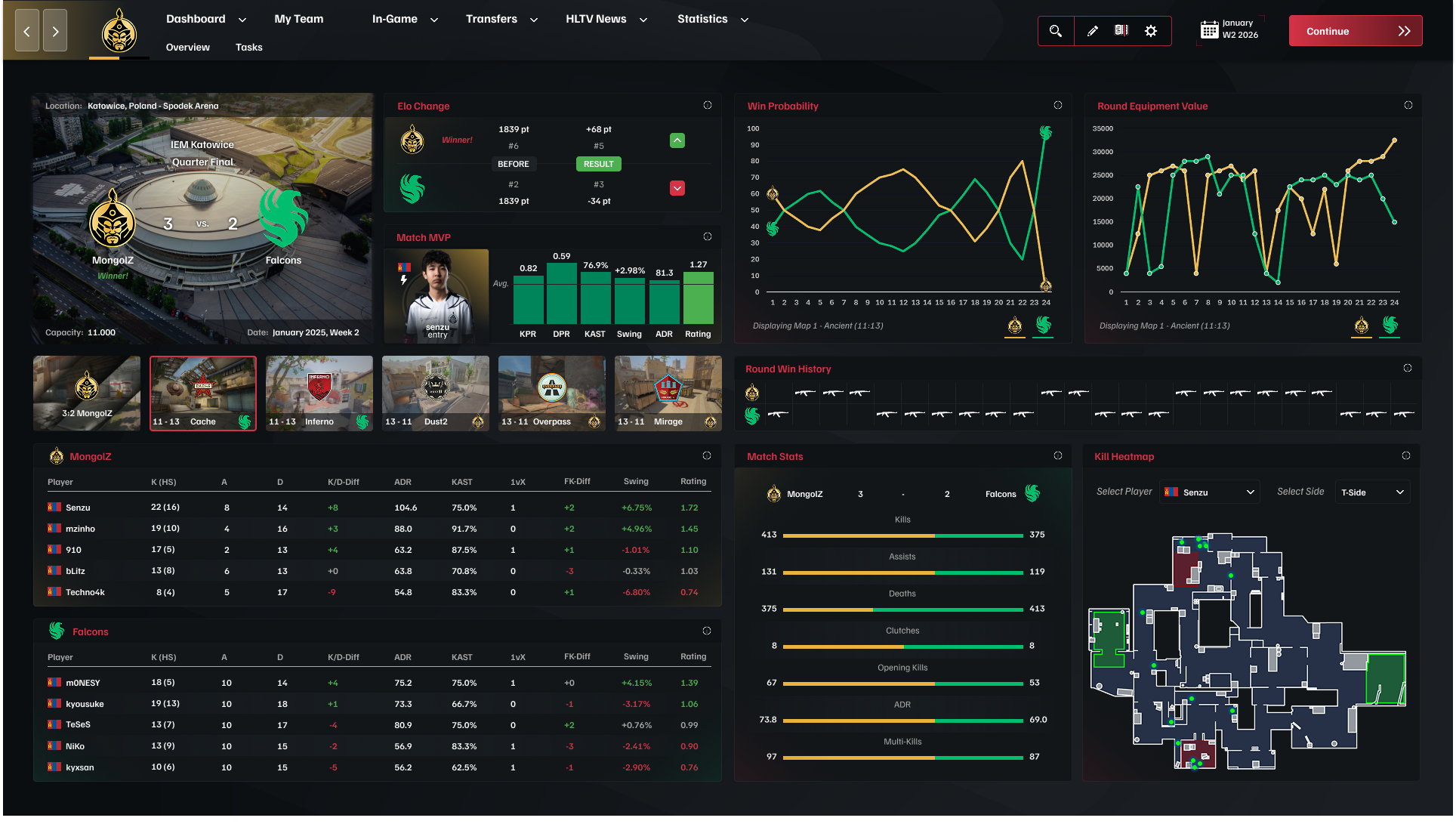Open the Kill Heatmap panel options circle
Viewport: 1456px width, 824px height.
1406,456
